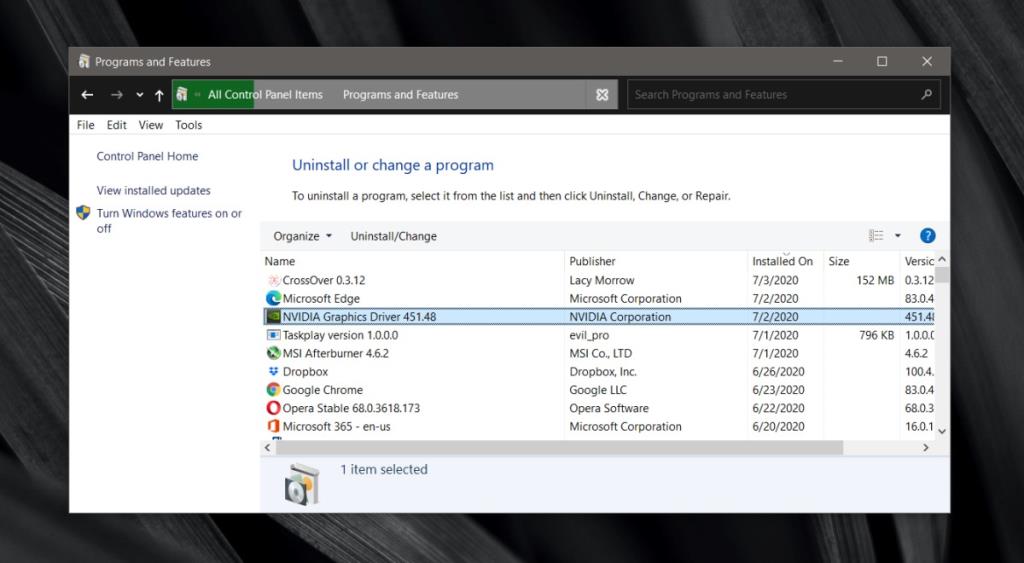
Task: Clear the address bar with X button
Action: click(601, 95)
